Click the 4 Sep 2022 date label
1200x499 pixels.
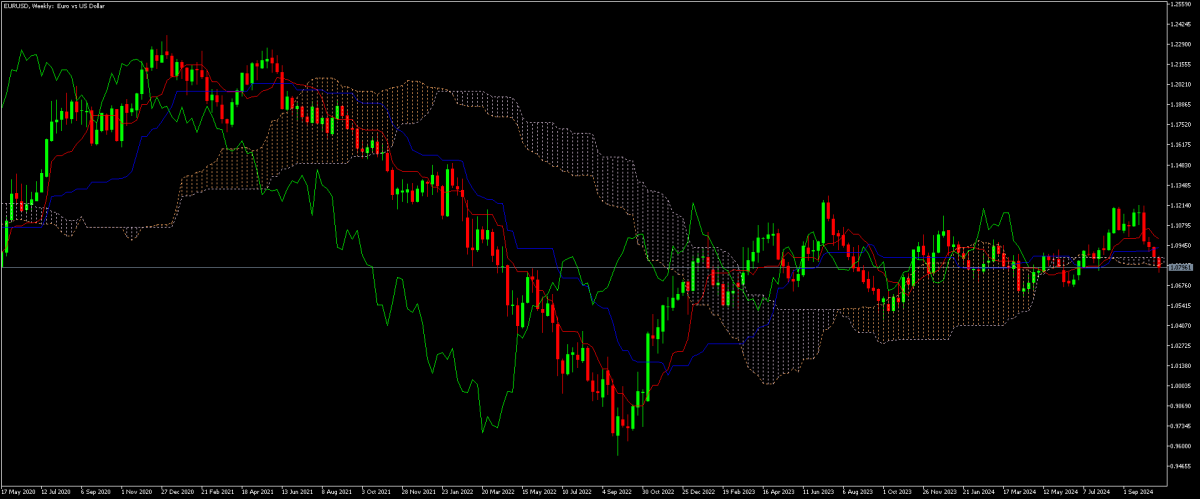[618, 492]
